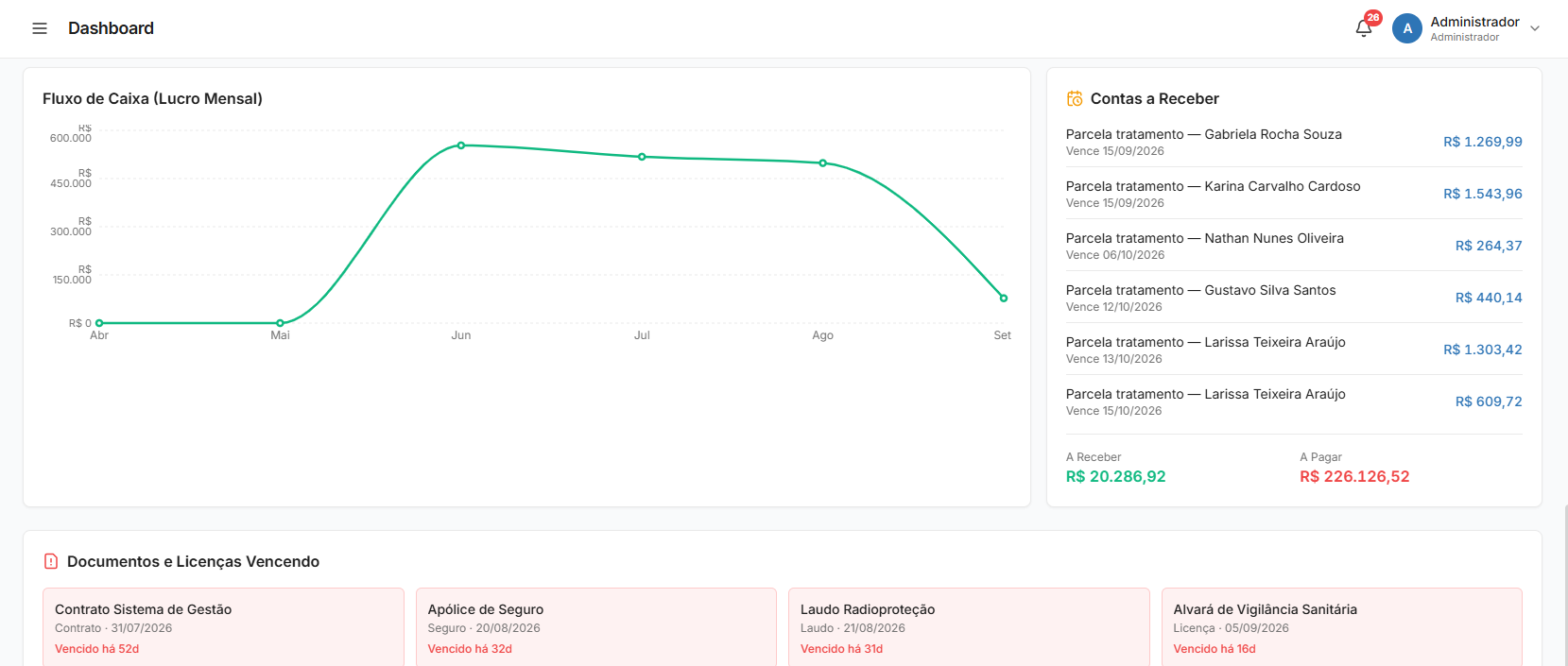Open the notifications bell
This screenshot has width=1568, height=666.
tap(1364, 28)
